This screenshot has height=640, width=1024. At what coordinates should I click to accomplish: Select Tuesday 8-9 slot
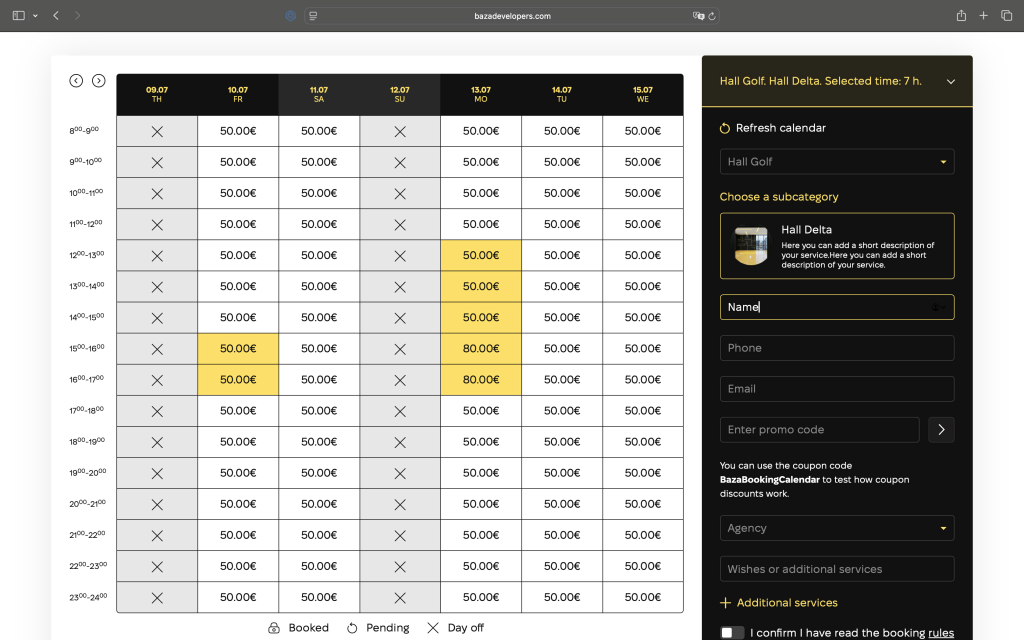click(562, 131)
